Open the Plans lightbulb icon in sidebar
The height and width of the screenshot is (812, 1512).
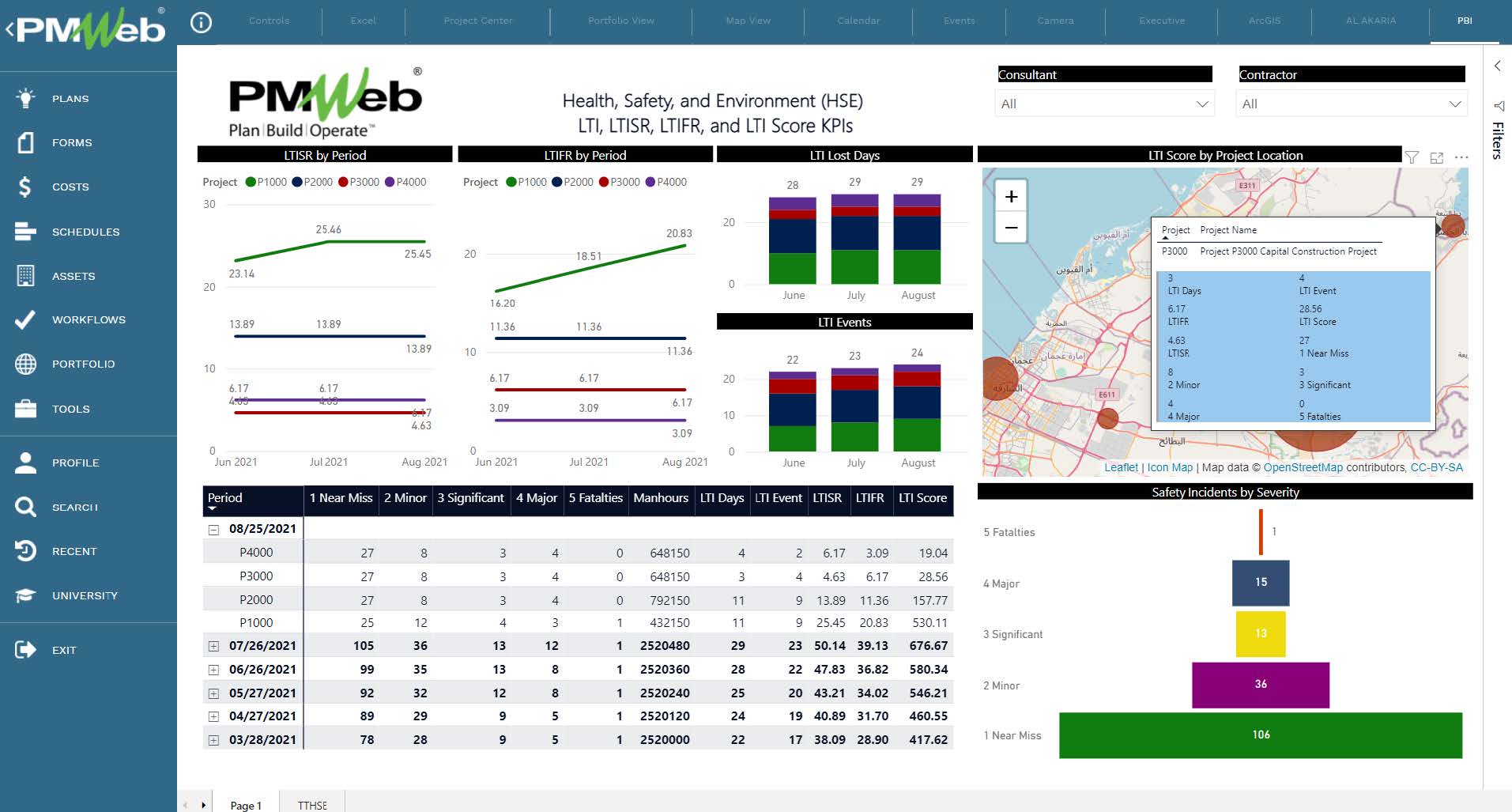click(x=25, y=98)
